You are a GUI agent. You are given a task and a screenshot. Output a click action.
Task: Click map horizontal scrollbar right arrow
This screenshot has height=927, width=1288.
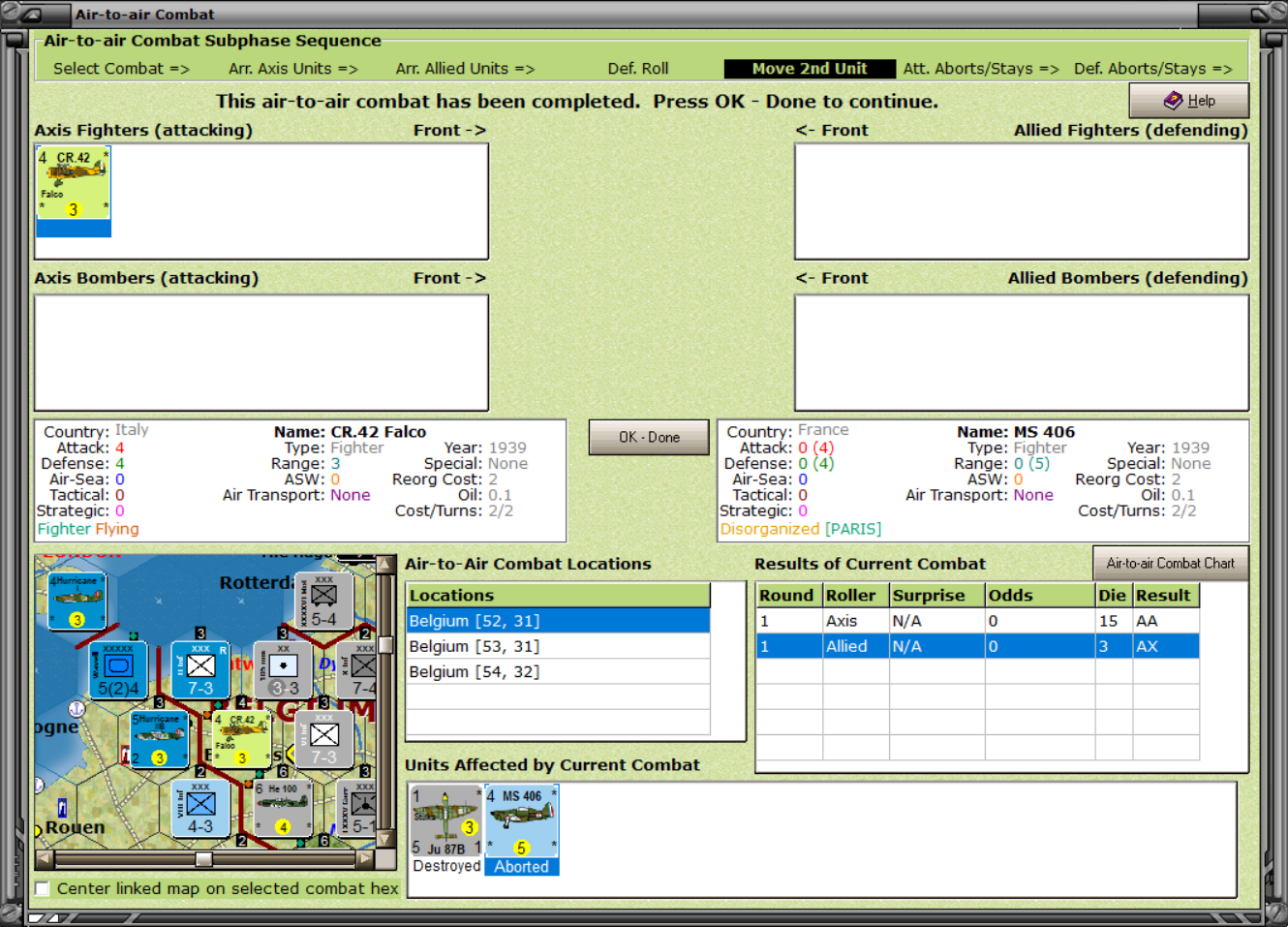click(x=366, y=858)
